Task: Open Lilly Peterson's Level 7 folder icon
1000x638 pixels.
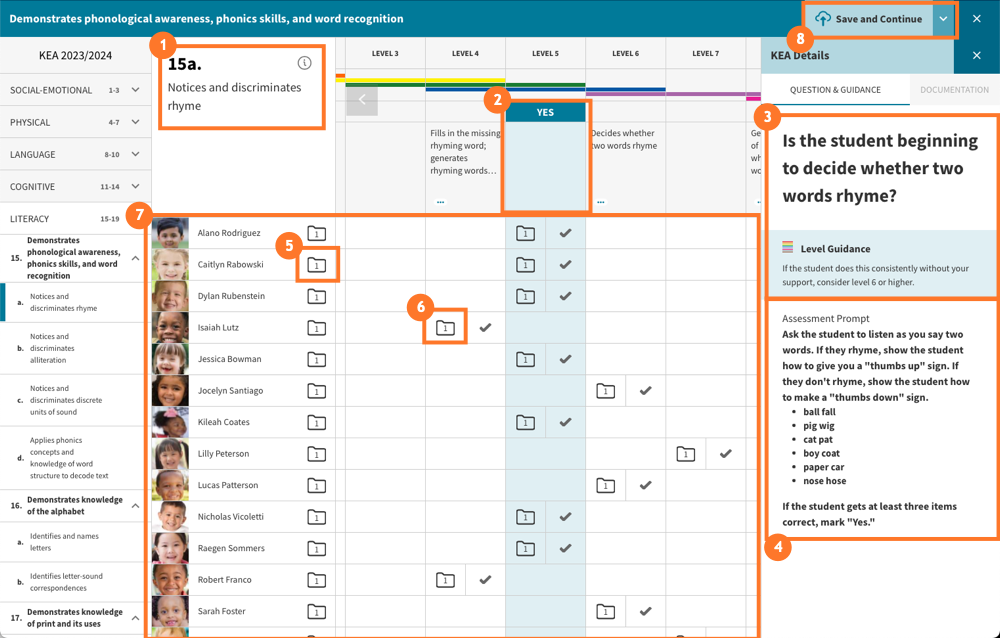Action: tap(685, 454)
